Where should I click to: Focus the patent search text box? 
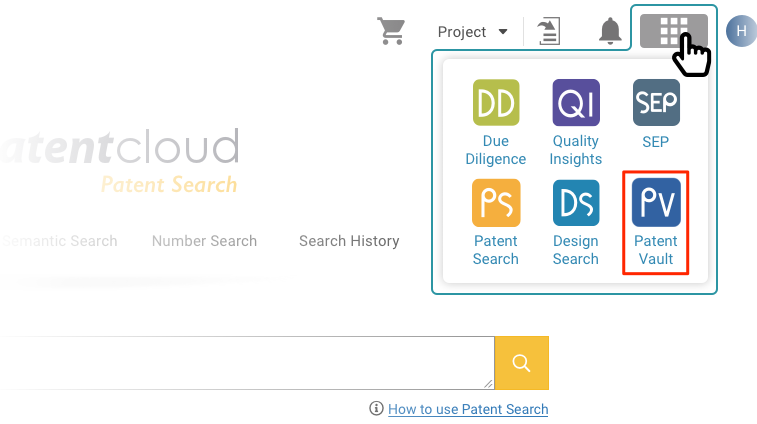point(247,363)
